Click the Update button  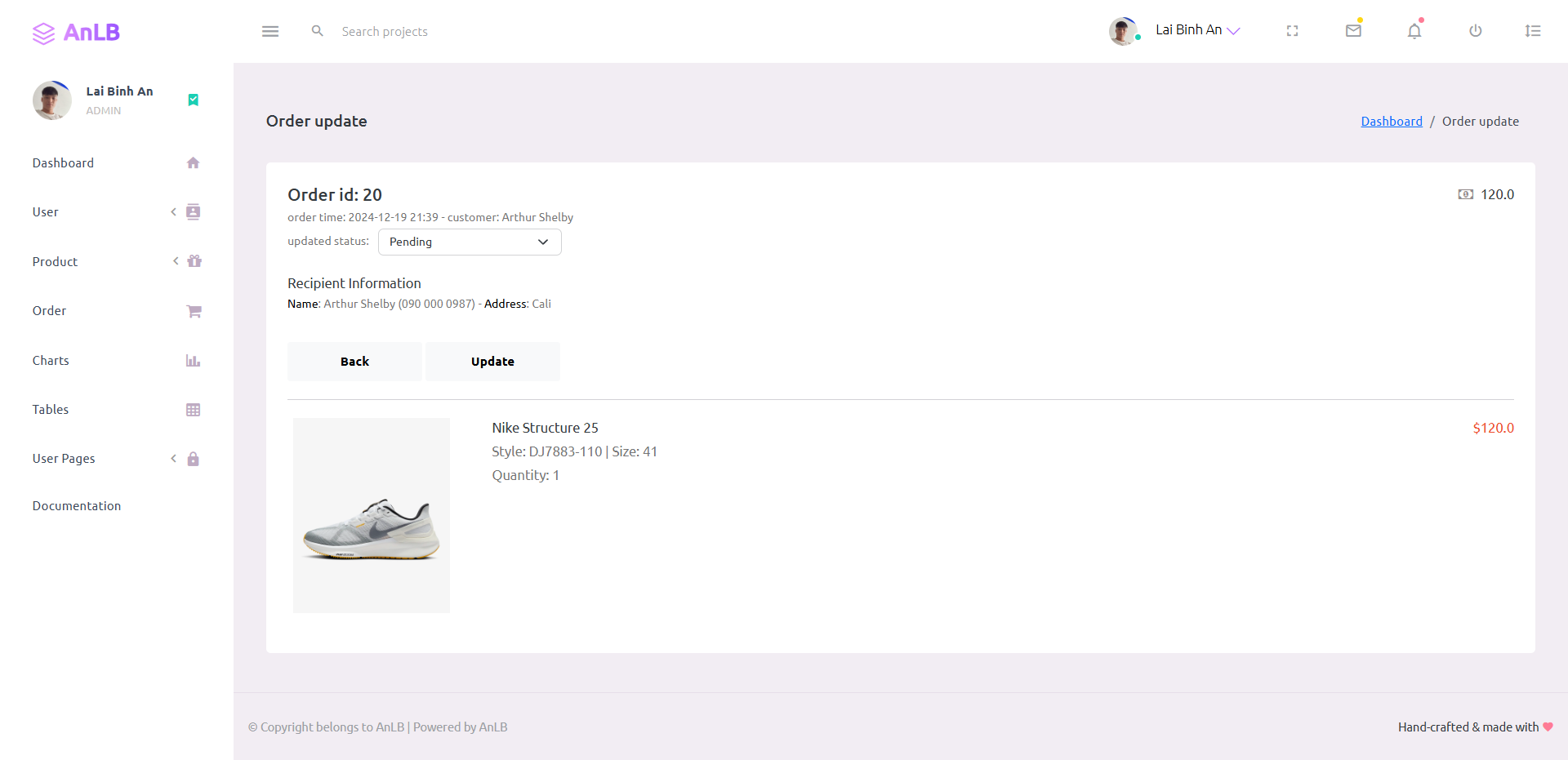coord(492,362)
